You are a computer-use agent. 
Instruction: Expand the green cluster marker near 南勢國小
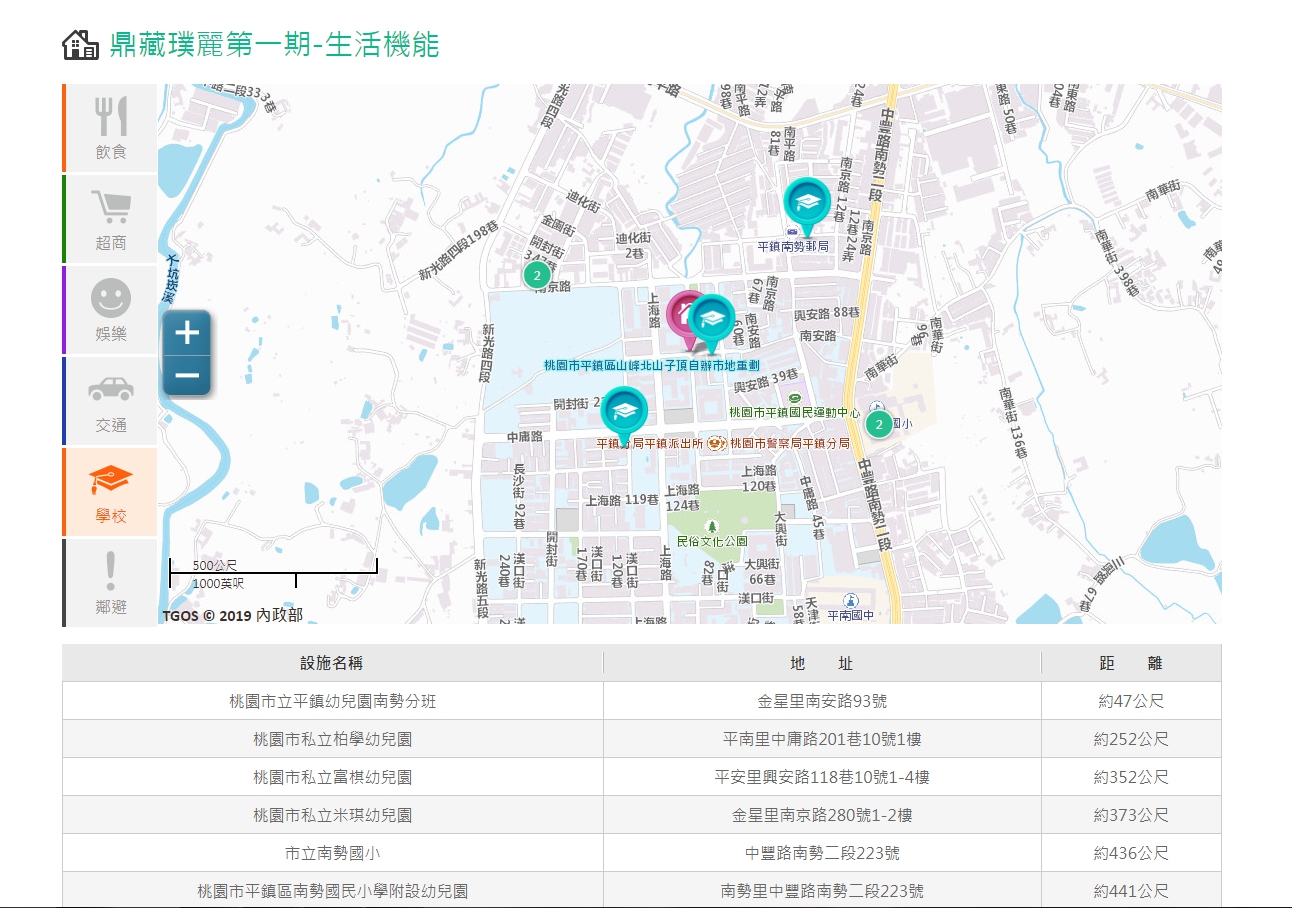coord(878,425)
